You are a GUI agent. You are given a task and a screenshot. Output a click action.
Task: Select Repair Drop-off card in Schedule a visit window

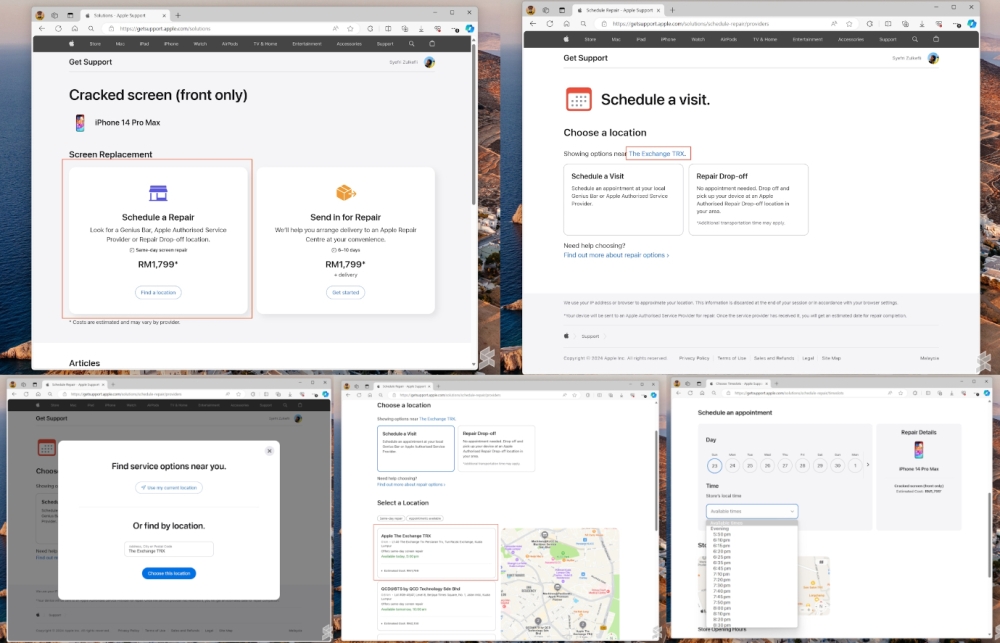(748, 200)
